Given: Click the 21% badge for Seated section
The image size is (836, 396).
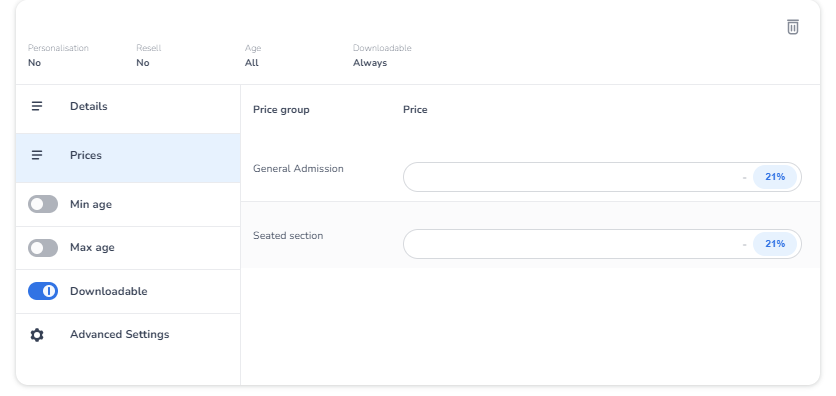Looking at the screenshot, I should (775, 244).
